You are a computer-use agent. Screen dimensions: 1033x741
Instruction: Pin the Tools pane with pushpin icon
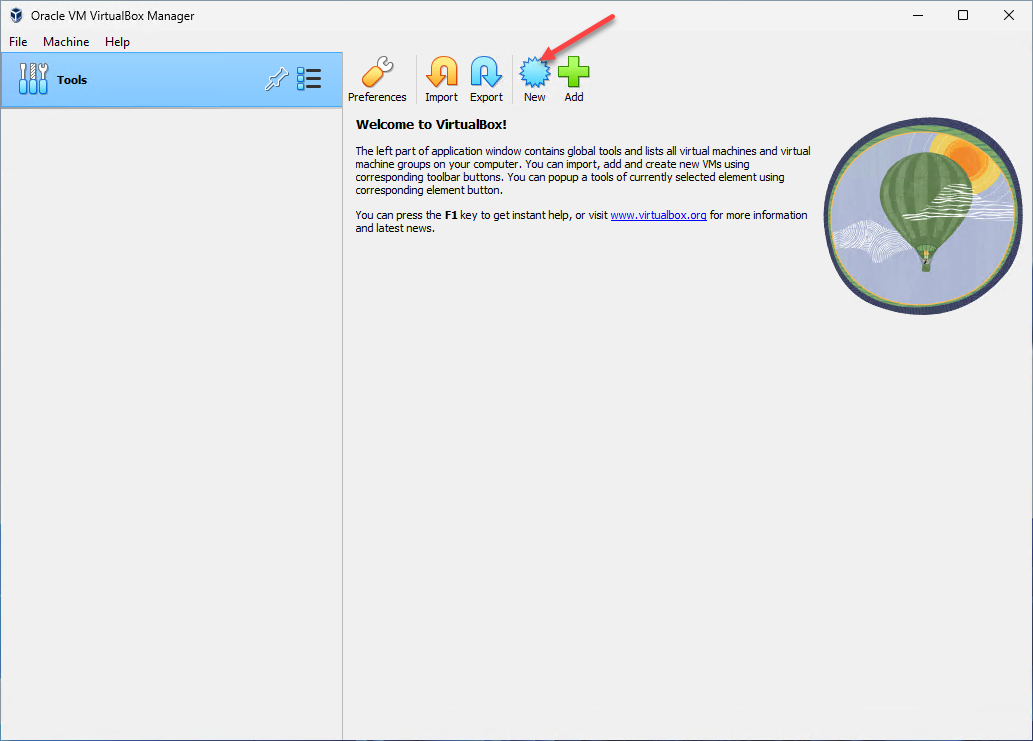(277, 79)
